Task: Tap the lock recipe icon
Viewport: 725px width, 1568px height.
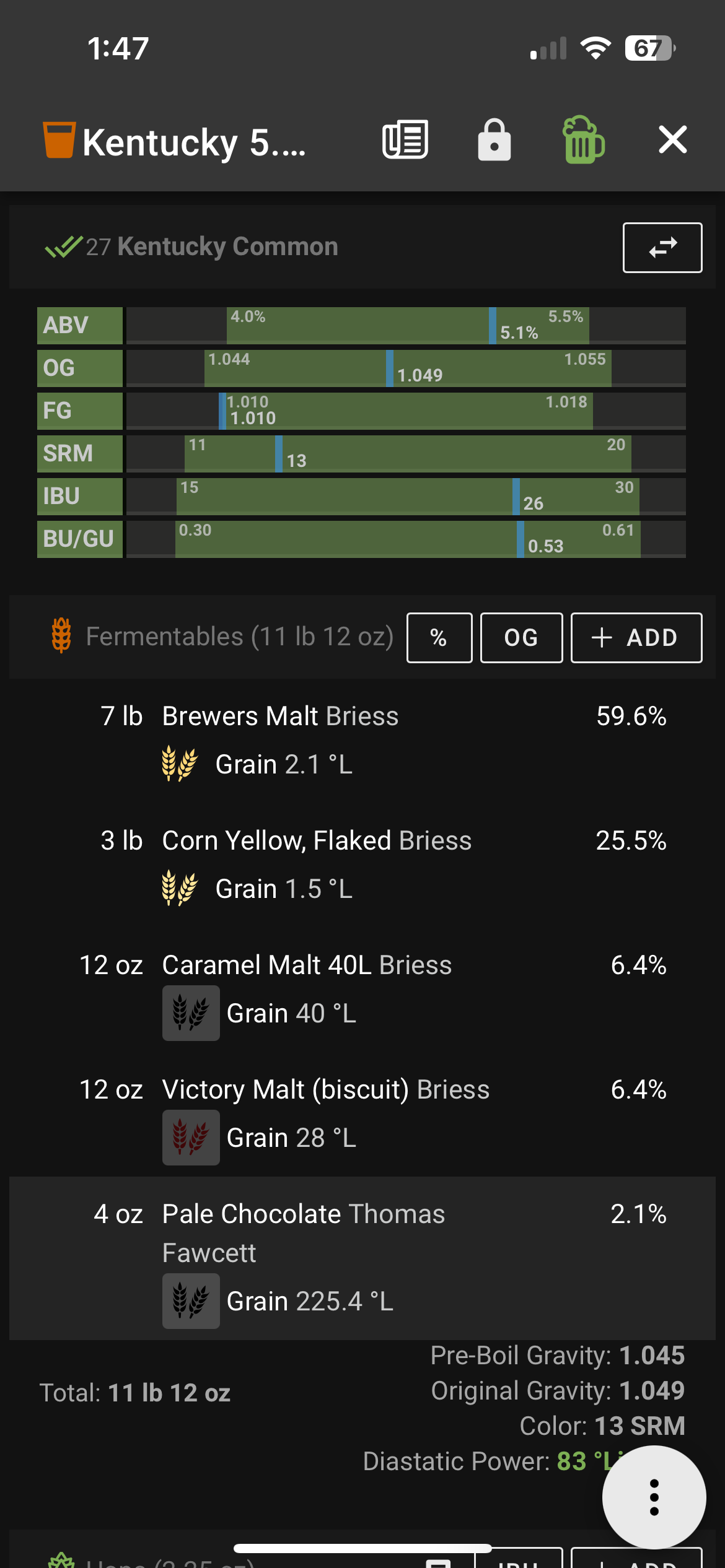Action: click(x=494, y=139)
